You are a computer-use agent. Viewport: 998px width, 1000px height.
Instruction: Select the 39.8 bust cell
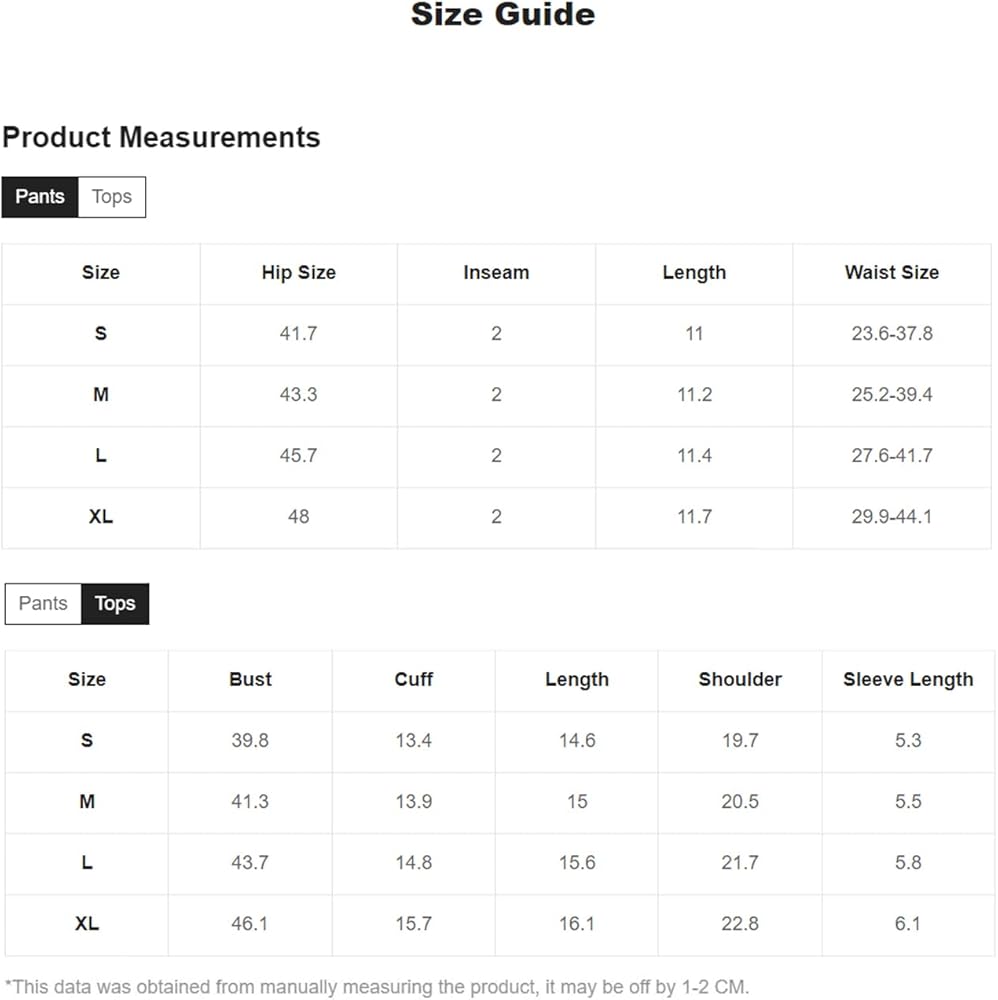click(250, 741)
